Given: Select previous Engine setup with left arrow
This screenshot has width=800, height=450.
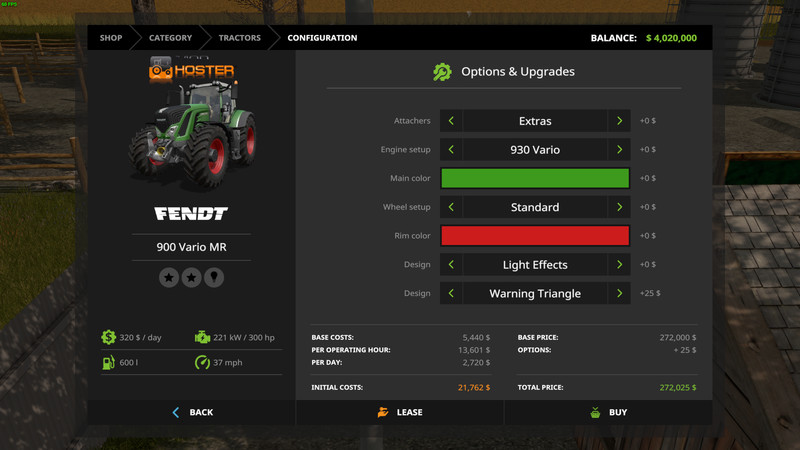Looking at the screenshot, I should (x=451, y=150).
